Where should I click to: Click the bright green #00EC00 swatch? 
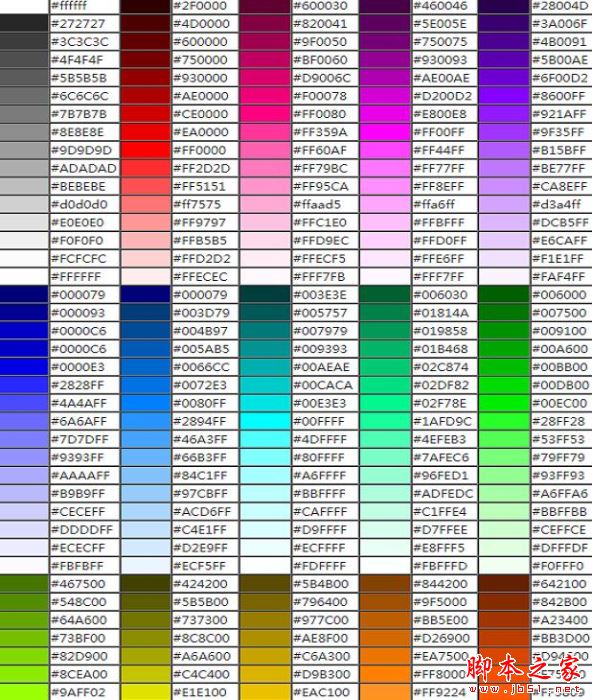pos(504,403)
